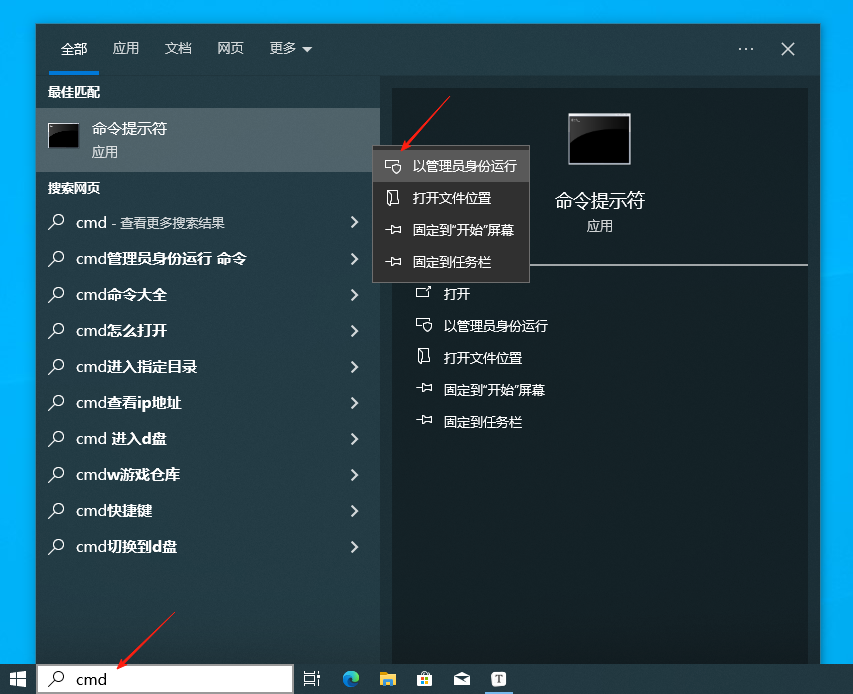The height and width of the screenshot is (694, 853).
Task: Click the Windows Start button
Action: 17,679
